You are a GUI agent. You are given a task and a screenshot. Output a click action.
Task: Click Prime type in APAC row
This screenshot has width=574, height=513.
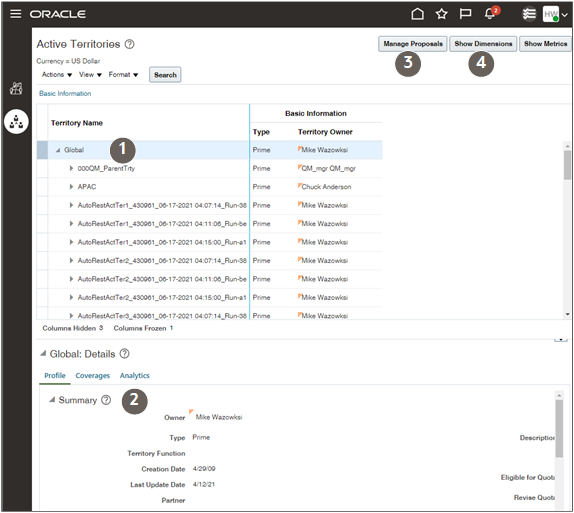click(261, 187)
